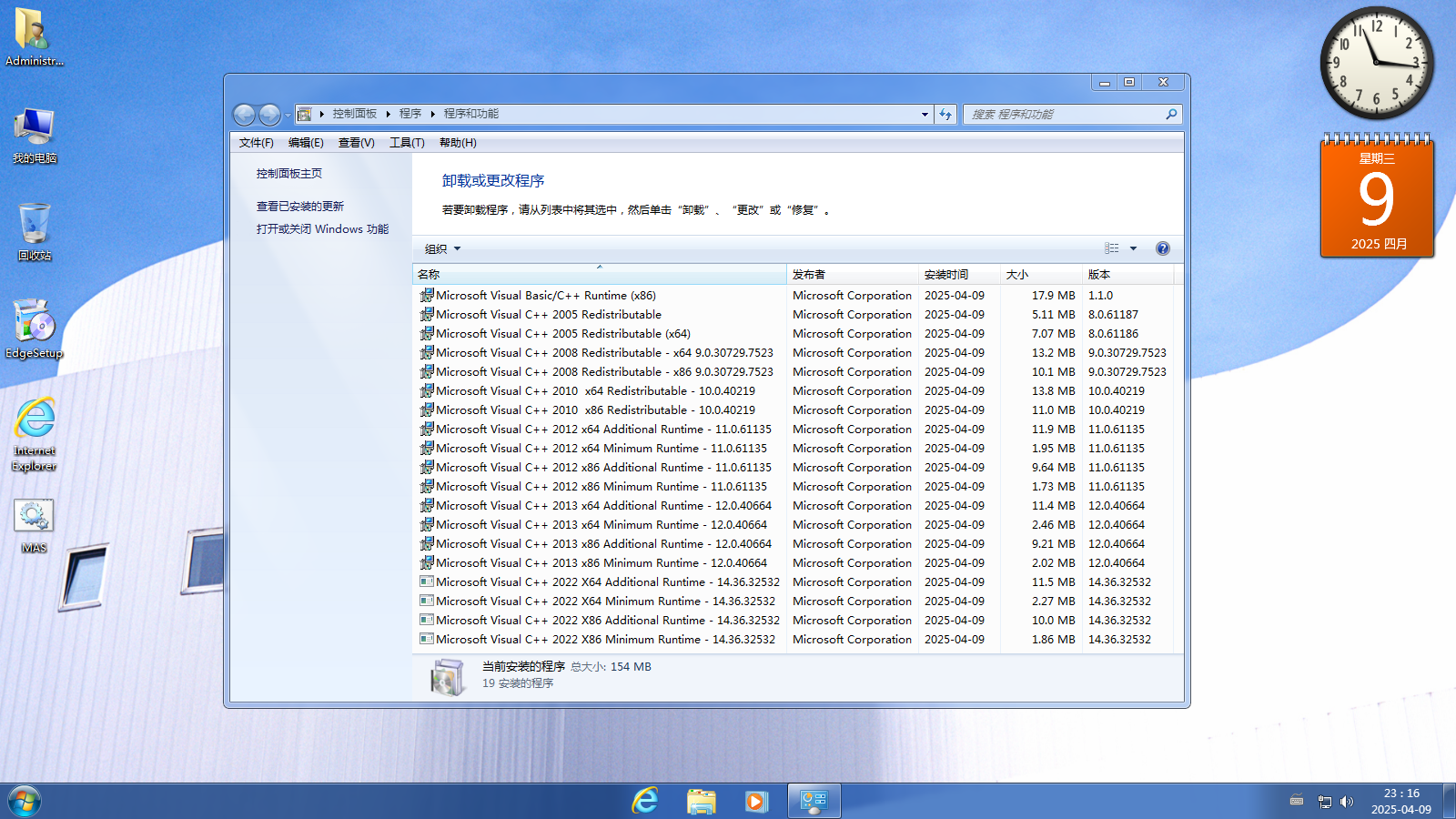Click the Forward navigation arrow button

click(x=269, y=115)
